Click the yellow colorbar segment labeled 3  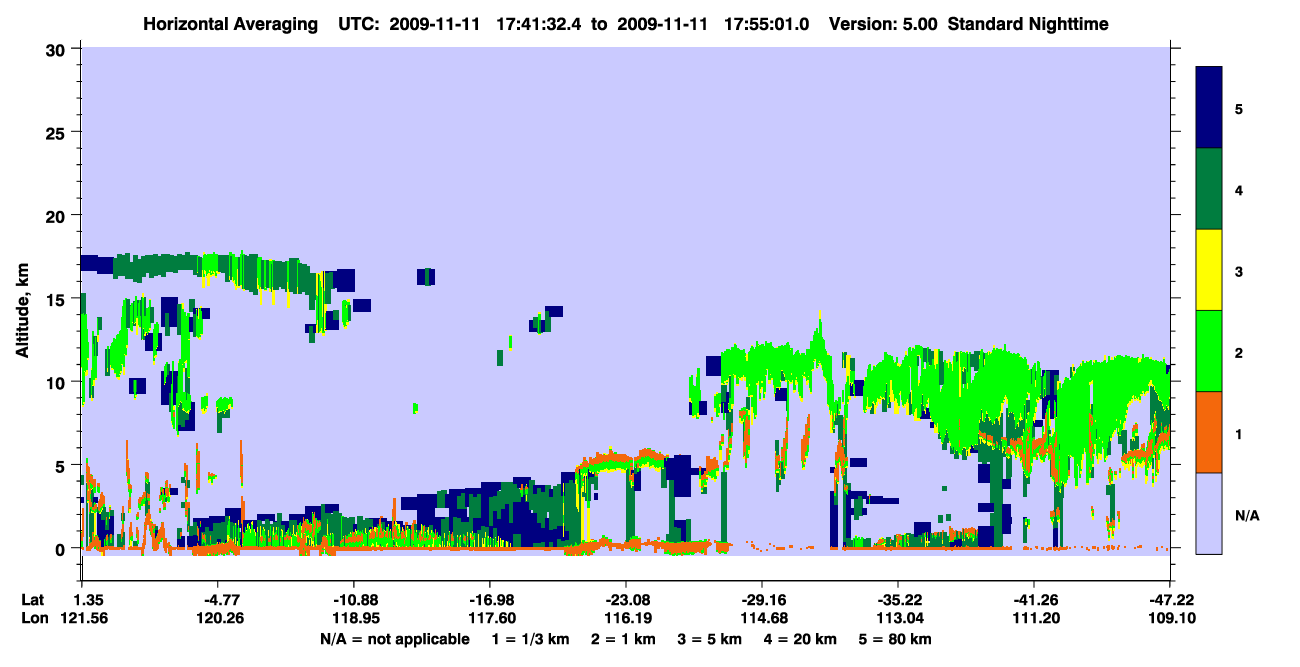[x=1209, y=270]
